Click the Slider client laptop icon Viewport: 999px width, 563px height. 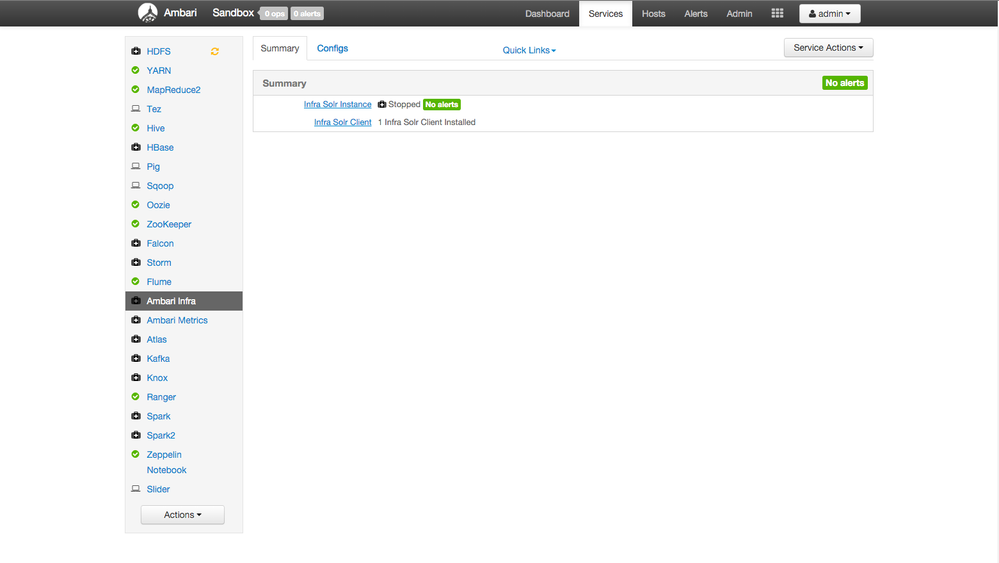coord(136,489)
